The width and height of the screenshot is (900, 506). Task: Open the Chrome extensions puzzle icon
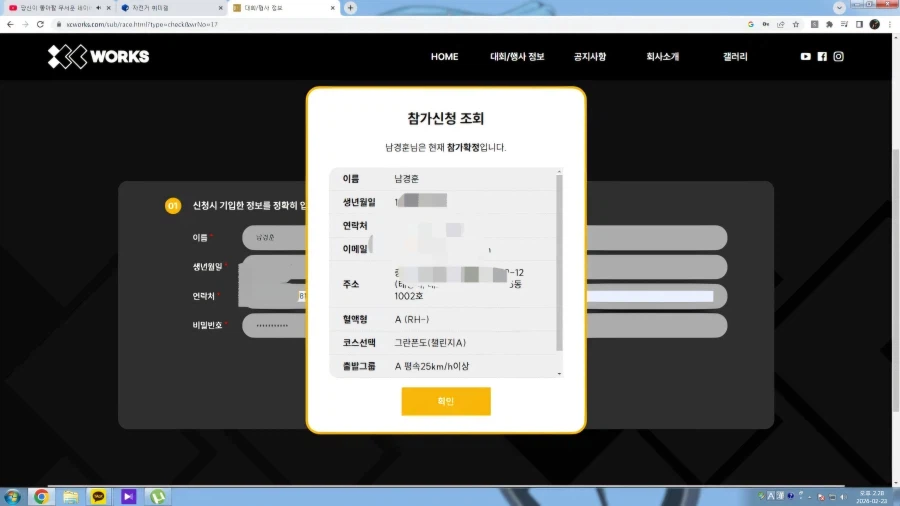coord(829,24)
